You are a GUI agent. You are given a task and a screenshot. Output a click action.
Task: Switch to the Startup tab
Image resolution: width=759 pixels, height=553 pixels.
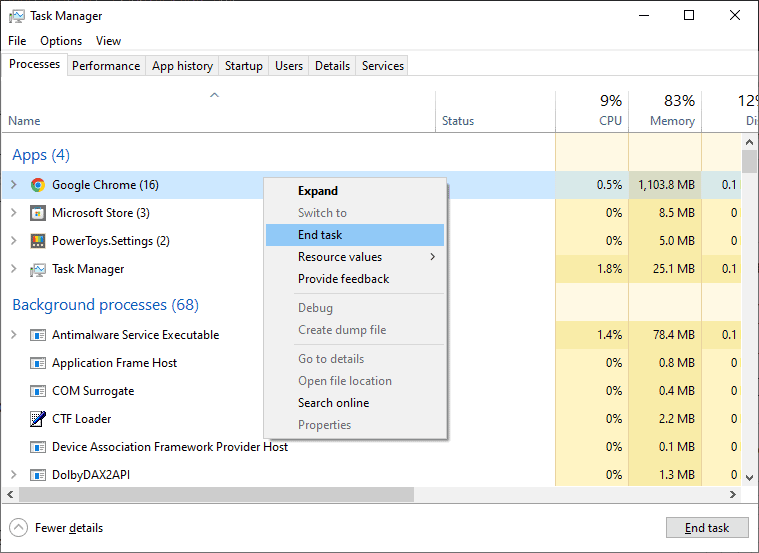click(x=244, y=66)
